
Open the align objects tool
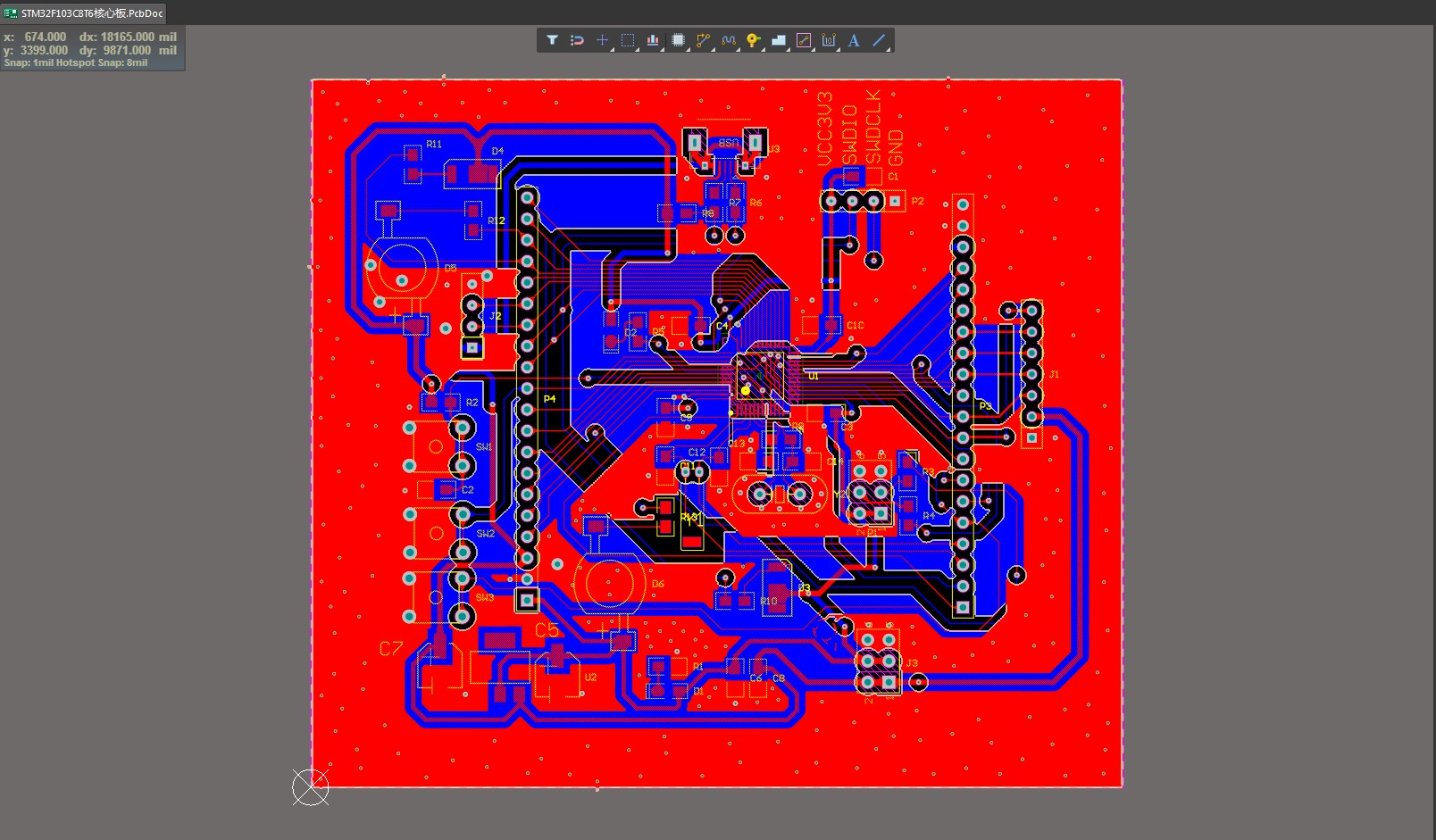[653, 40]
